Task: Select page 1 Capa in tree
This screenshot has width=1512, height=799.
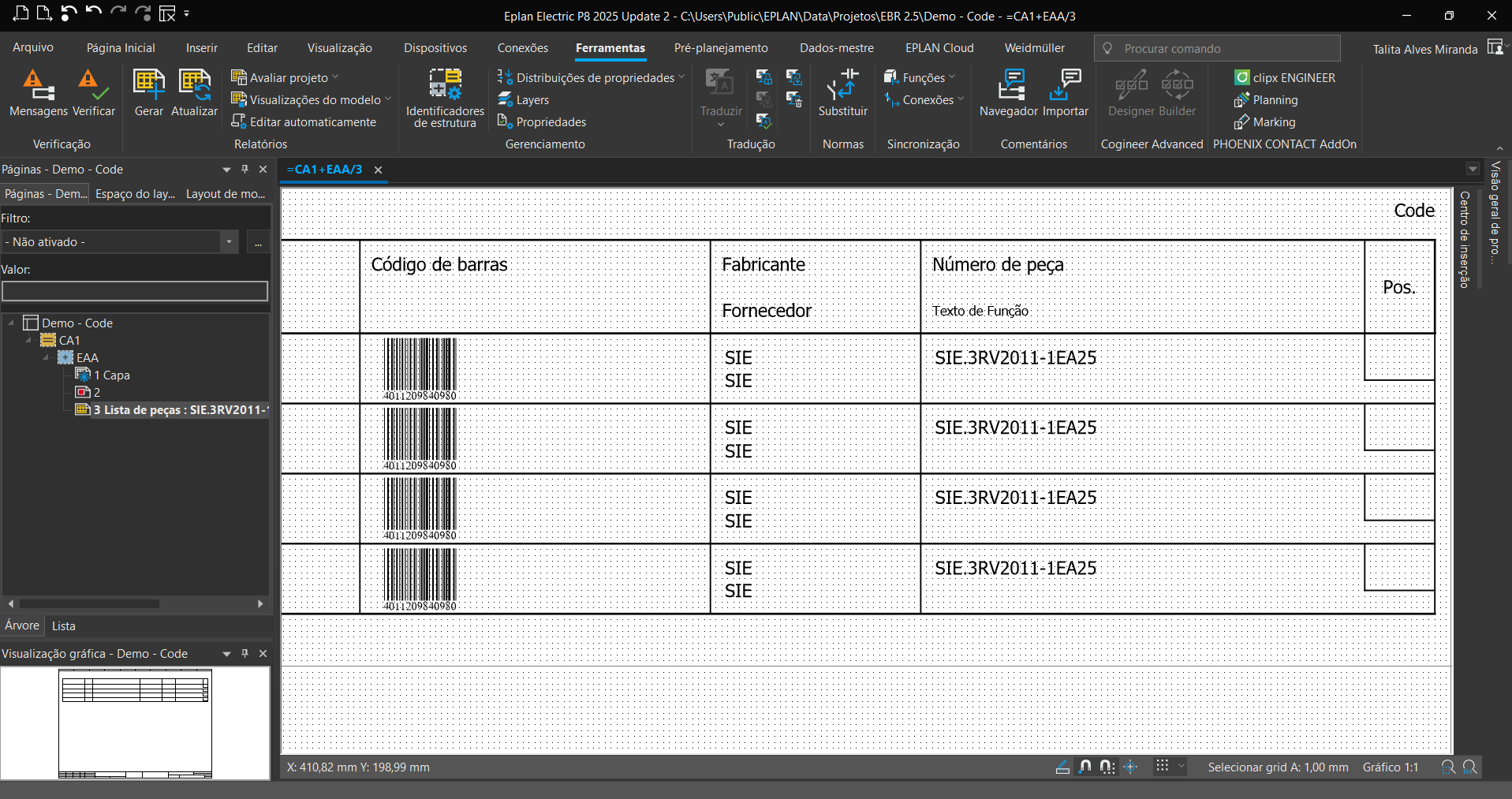Action: (x=103, y=375)
